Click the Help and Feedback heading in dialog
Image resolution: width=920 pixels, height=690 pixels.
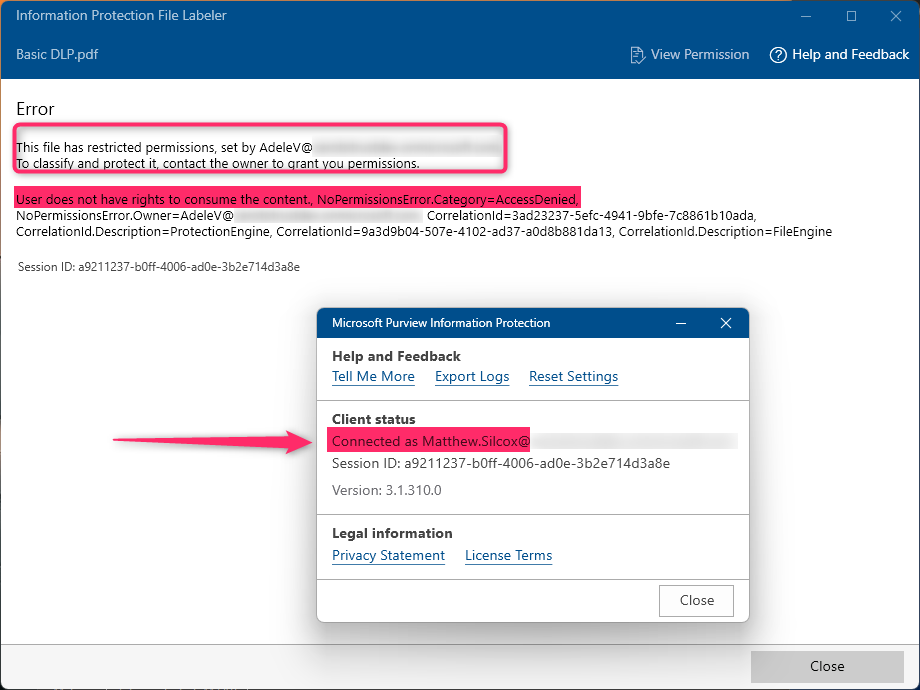(x=396, y=357)
